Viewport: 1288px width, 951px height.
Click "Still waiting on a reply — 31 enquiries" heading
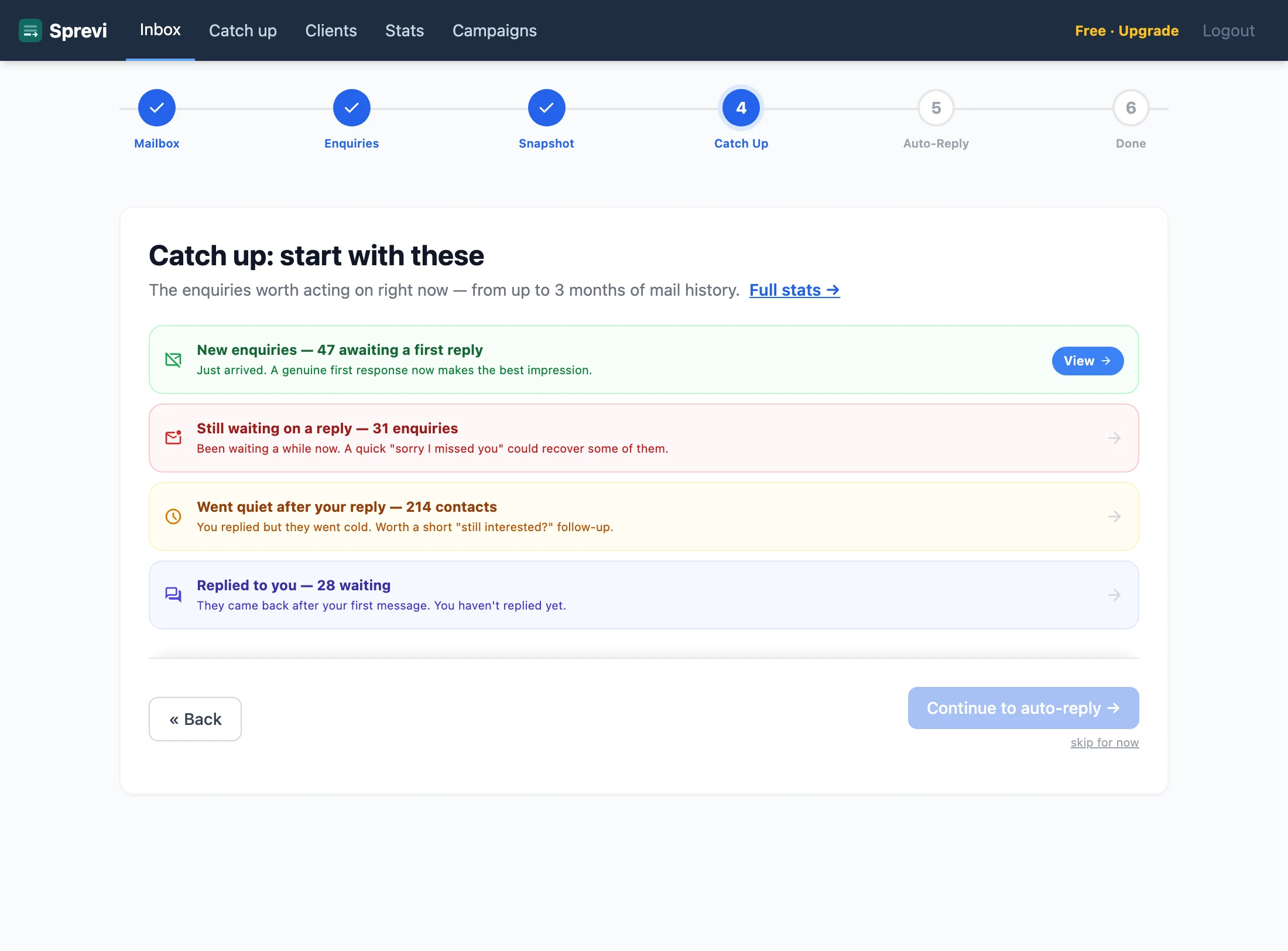[x=327, y=428]
